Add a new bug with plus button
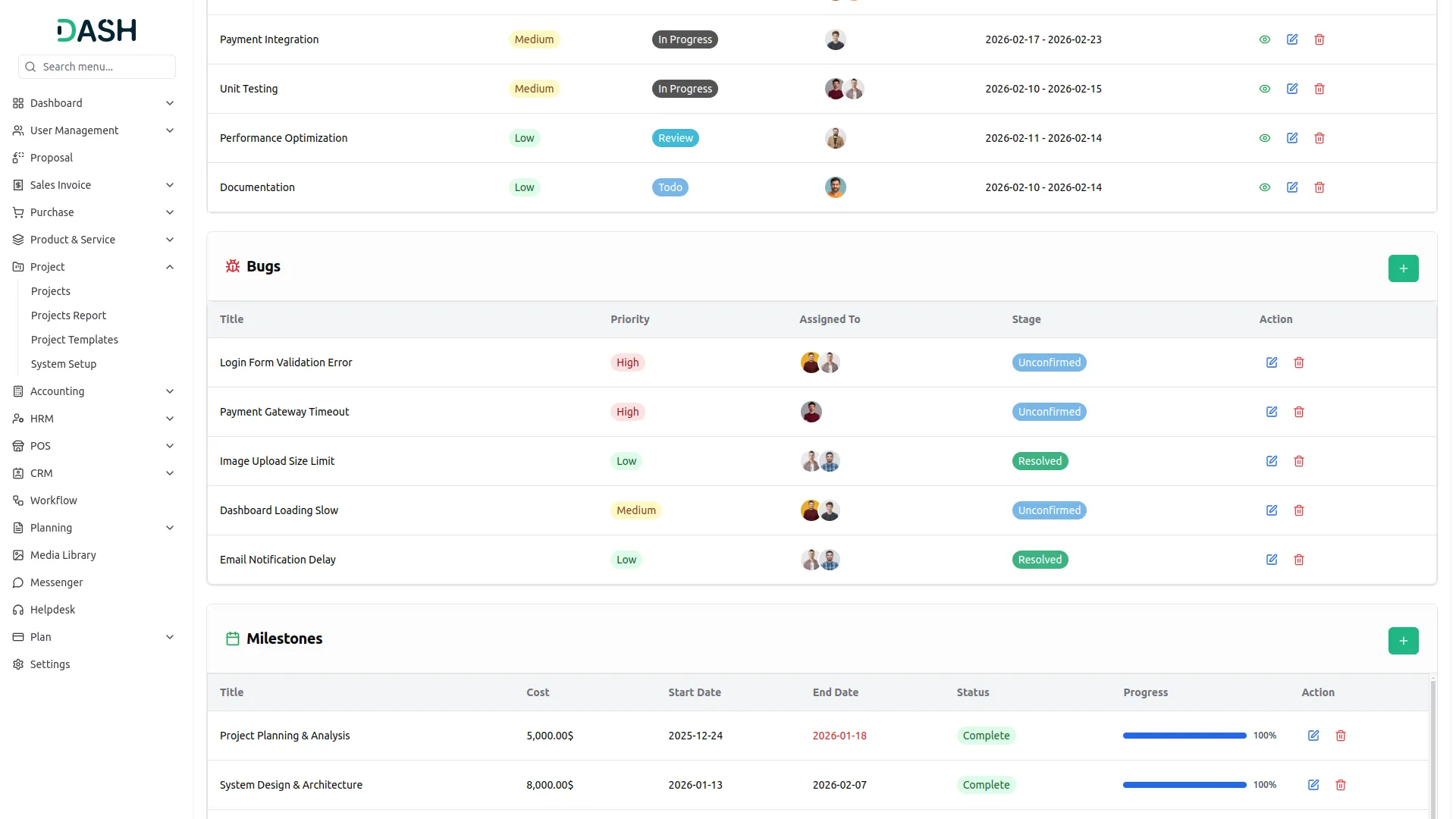This screenshot has width=1456, height=819. 1403,268
